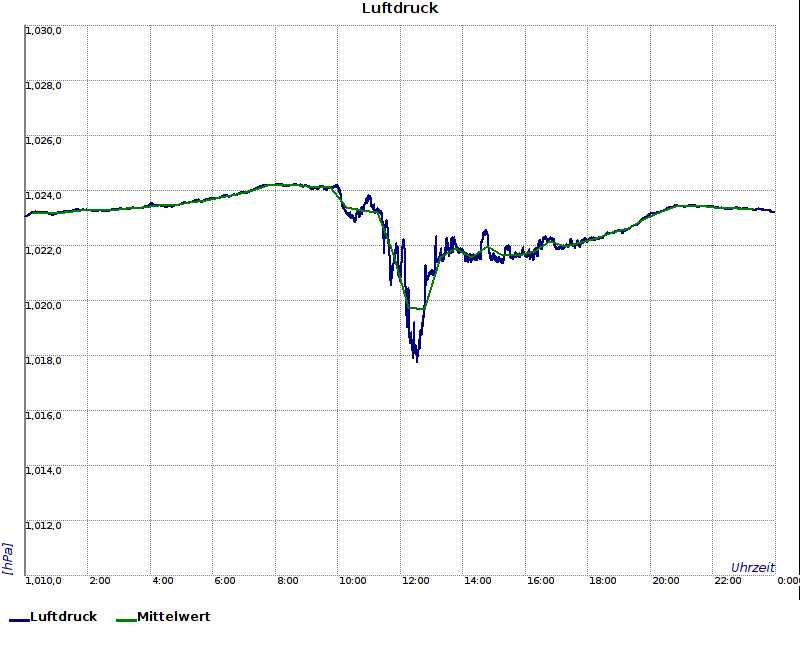Click the 1,012,0 y-axis value
Image resolution: width=800 pixels, height=650 pixels.
tap(43, 526)
